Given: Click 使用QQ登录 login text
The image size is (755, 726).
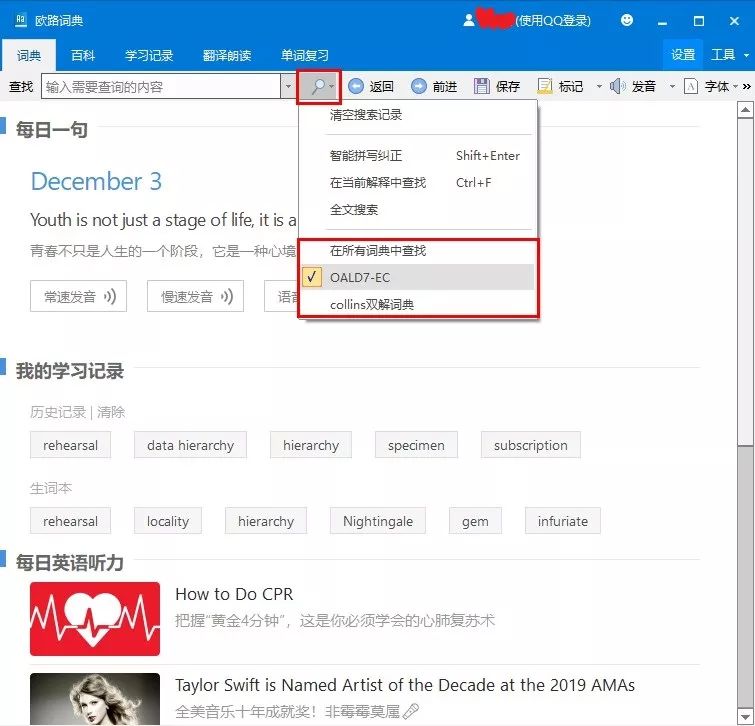Looking at the screenshot, I should pos(553,21).
